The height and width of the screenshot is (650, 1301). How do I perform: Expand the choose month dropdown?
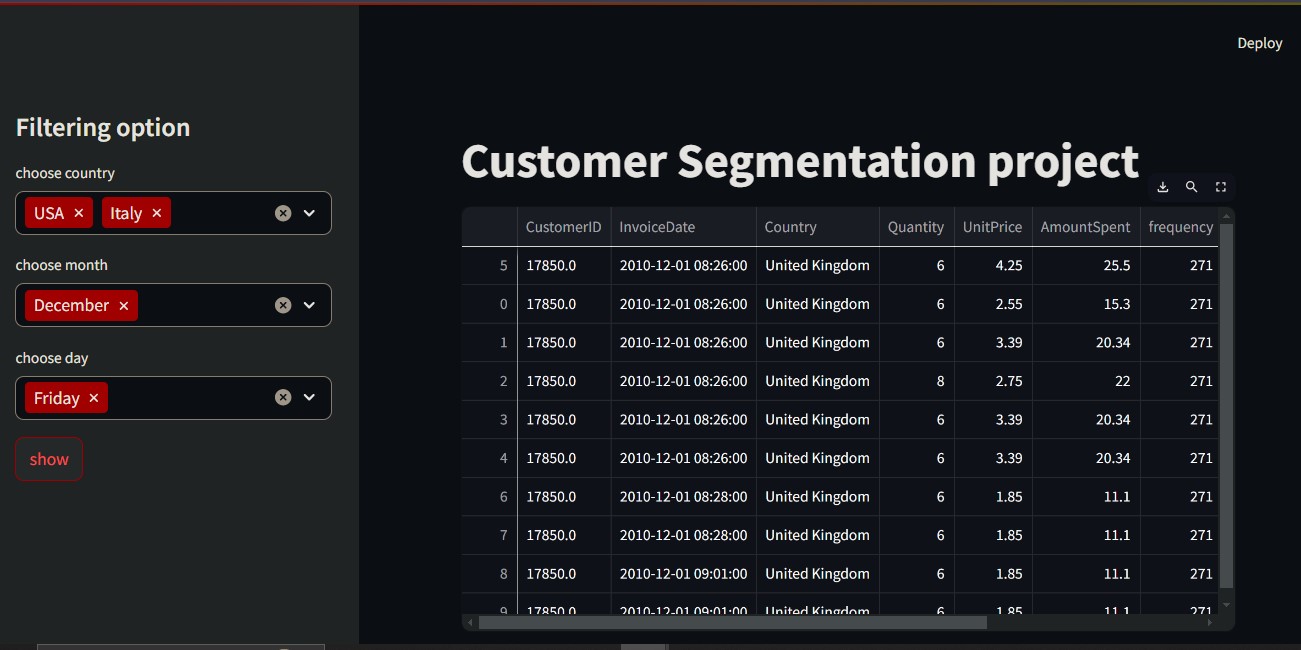310,305
